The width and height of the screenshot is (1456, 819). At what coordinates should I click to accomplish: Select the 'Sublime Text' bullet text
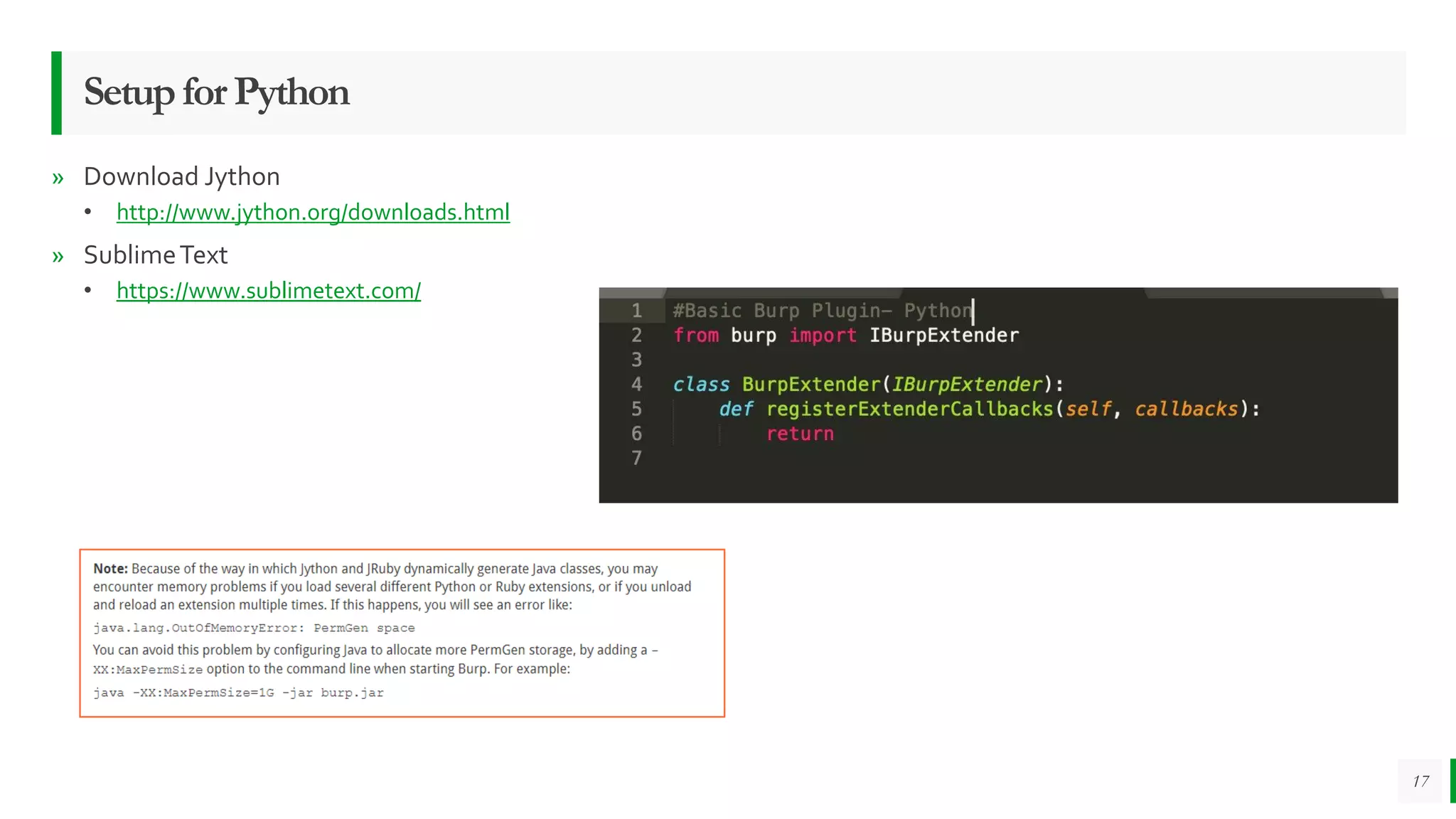point(156,255)
